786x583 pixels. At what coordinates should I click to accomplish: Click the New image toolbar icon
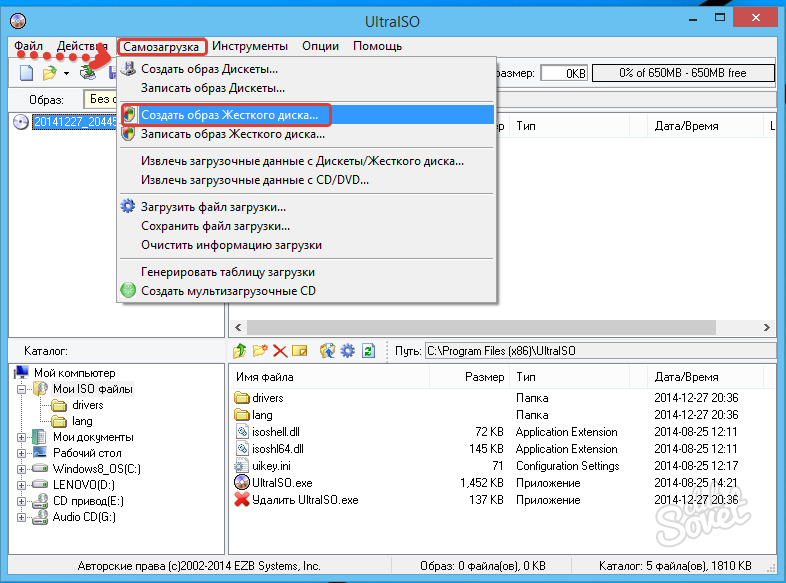point(27,73)
